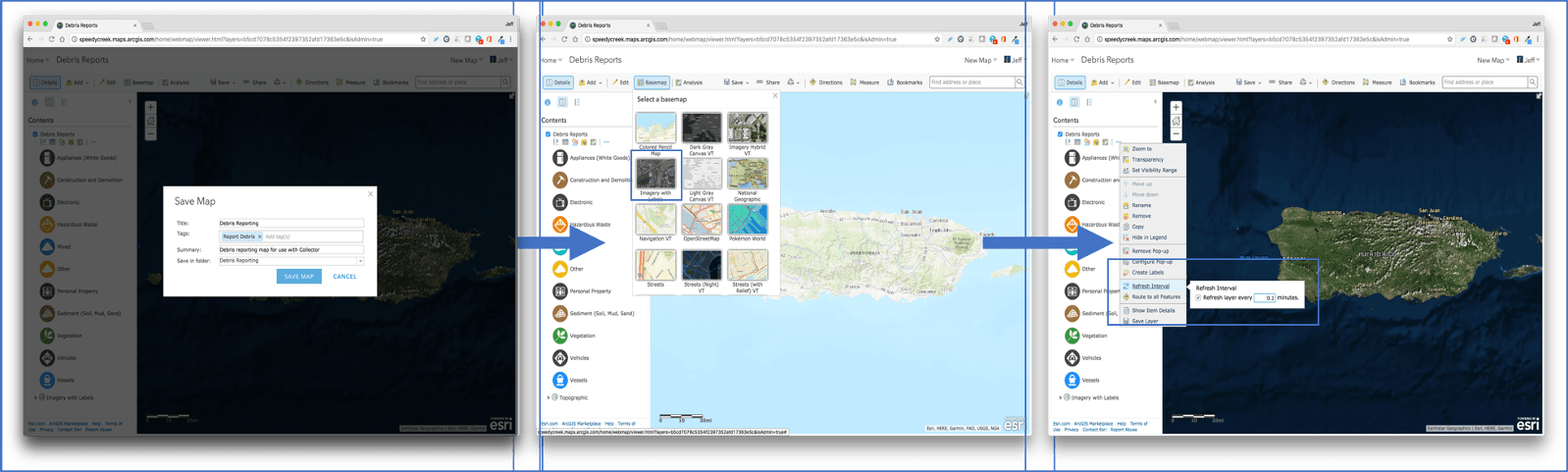The image size is (1568, 472).
Task: Choose 'Zoom to' in the layer context menu
Action: (1153, 149)
